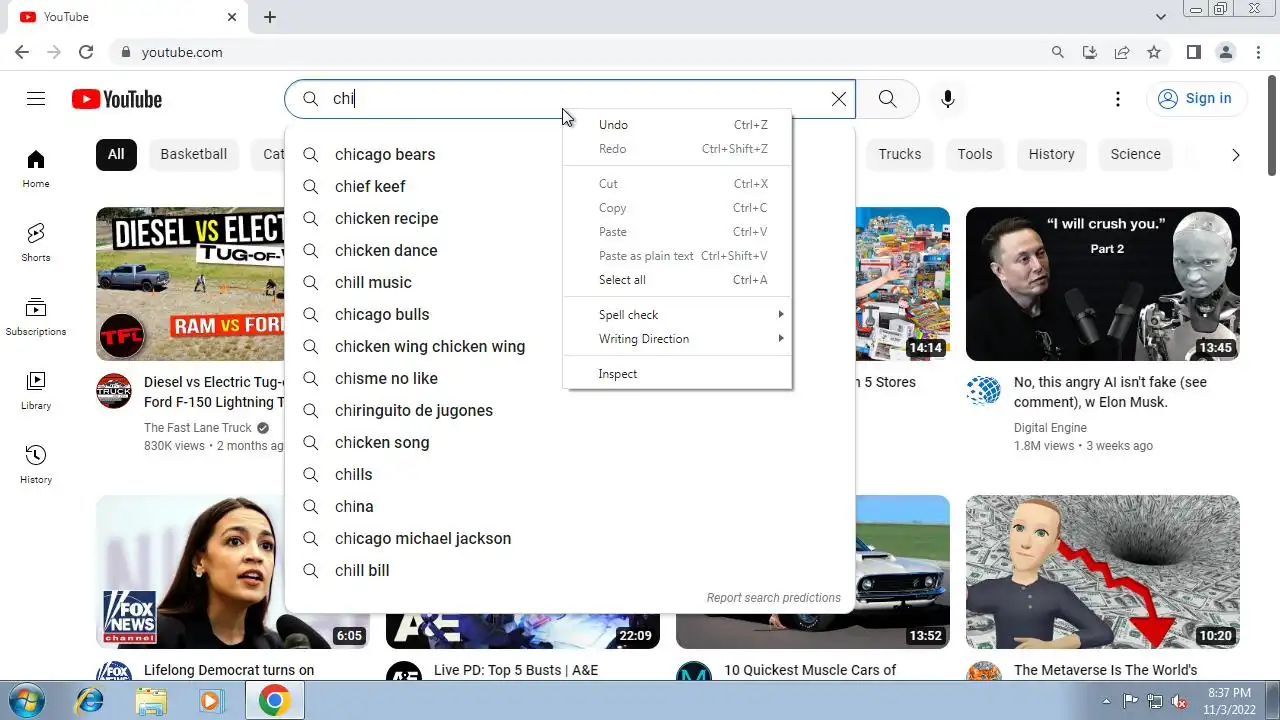Screen dimensions: 1280x720
Task: Select the 'chief keef' suggestion
Action: click(x=570, y=186)
